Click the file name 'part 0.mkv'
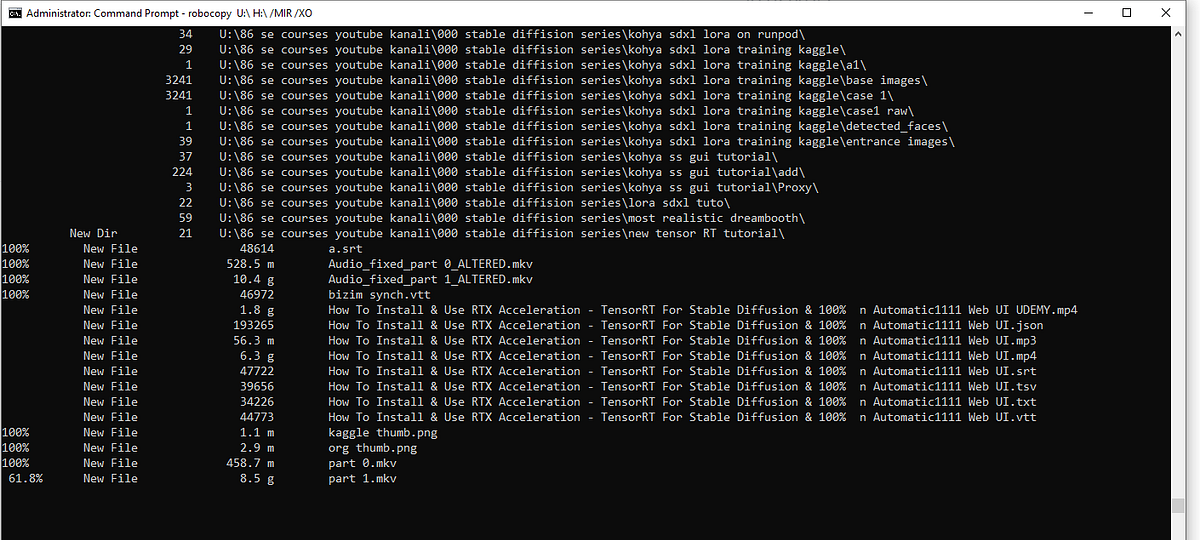 coord(362,463)
